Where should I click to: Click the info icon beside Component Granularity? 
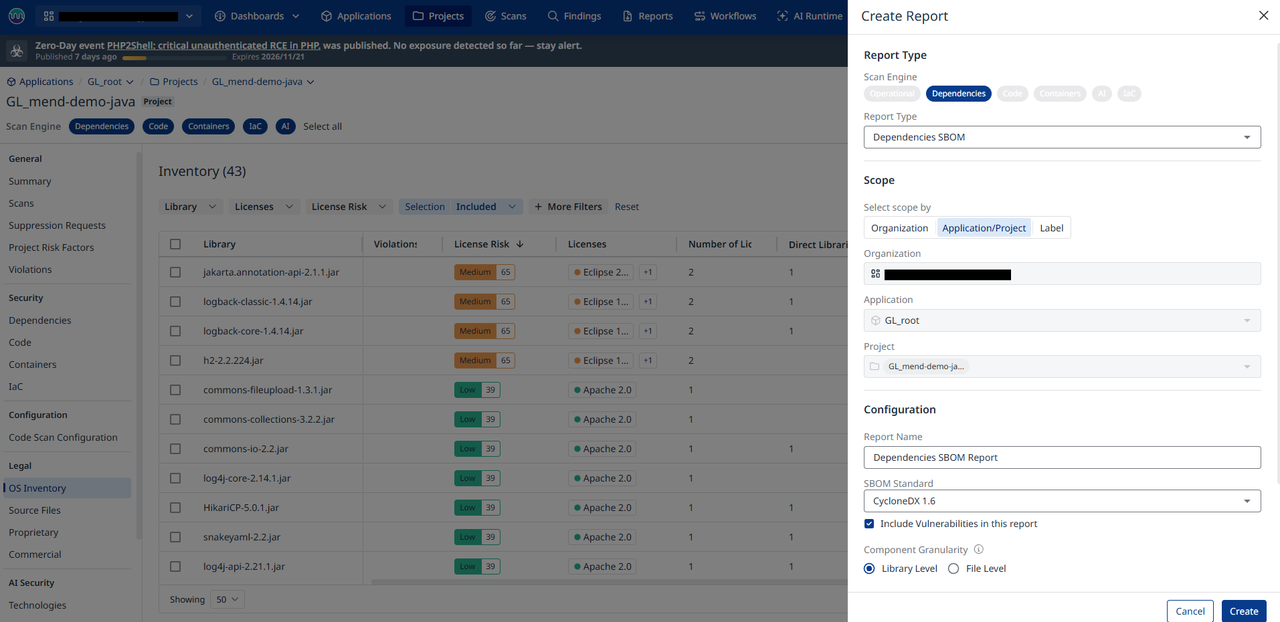[978, 549]
